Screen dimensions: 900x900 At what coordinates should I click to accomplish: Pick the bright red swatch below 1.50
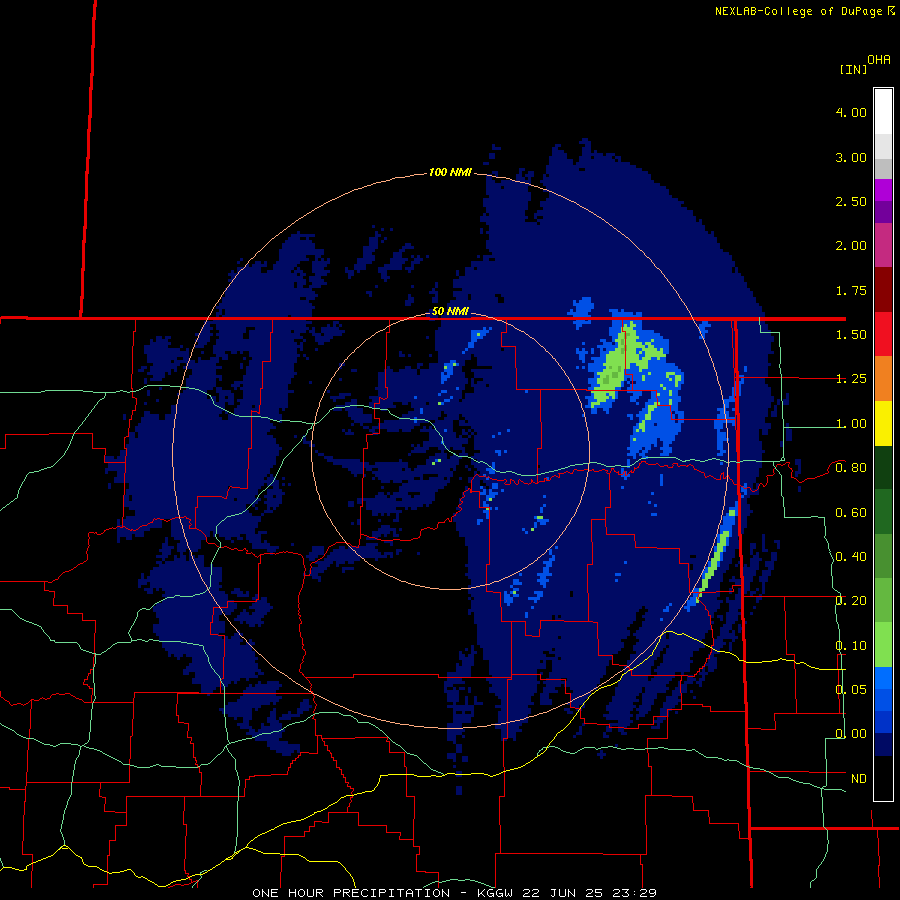pyautogui.click(x=883, y=334)
